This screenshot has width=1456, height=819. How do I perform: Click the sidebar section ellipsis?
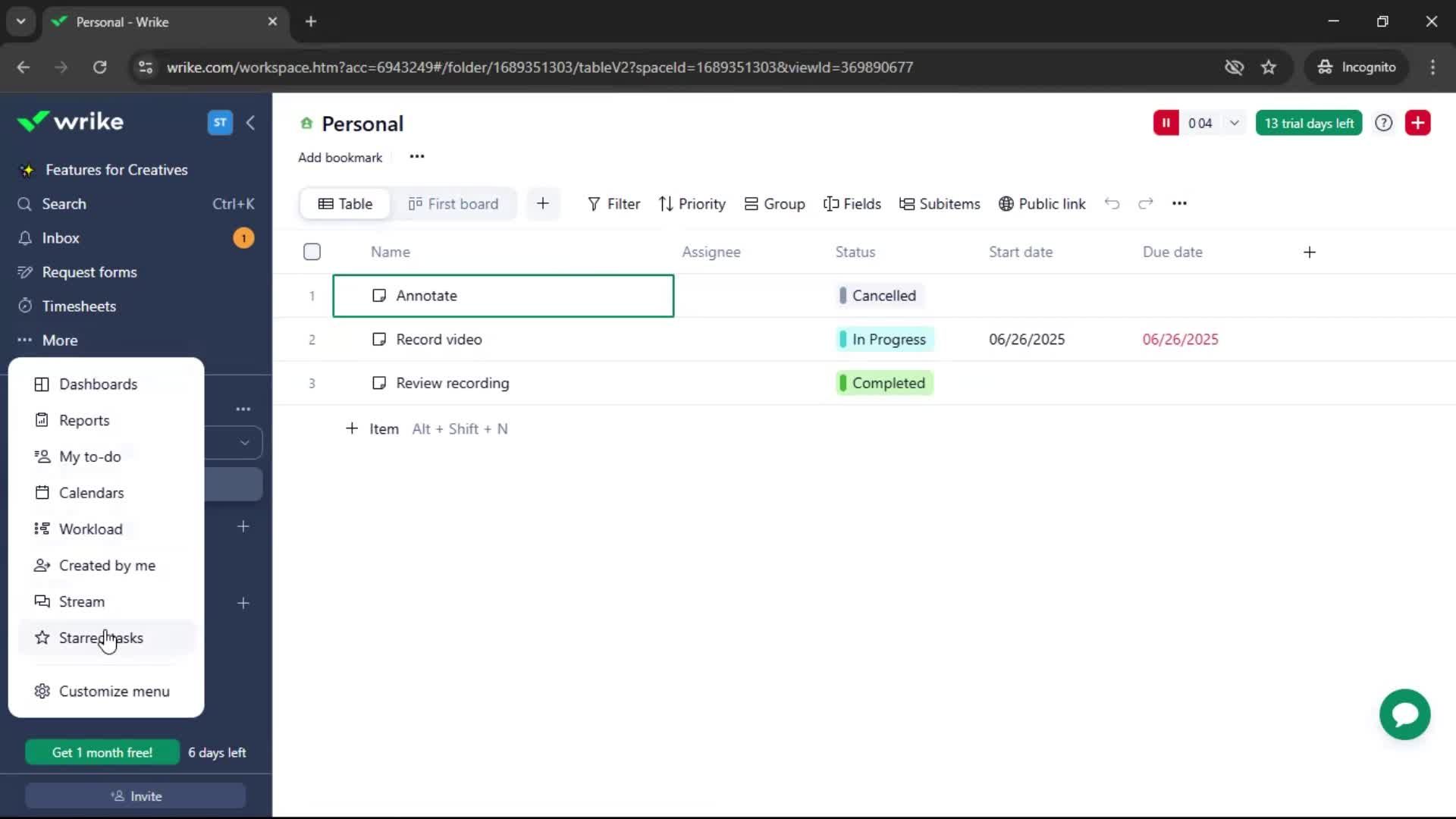(x=243, y=409)
